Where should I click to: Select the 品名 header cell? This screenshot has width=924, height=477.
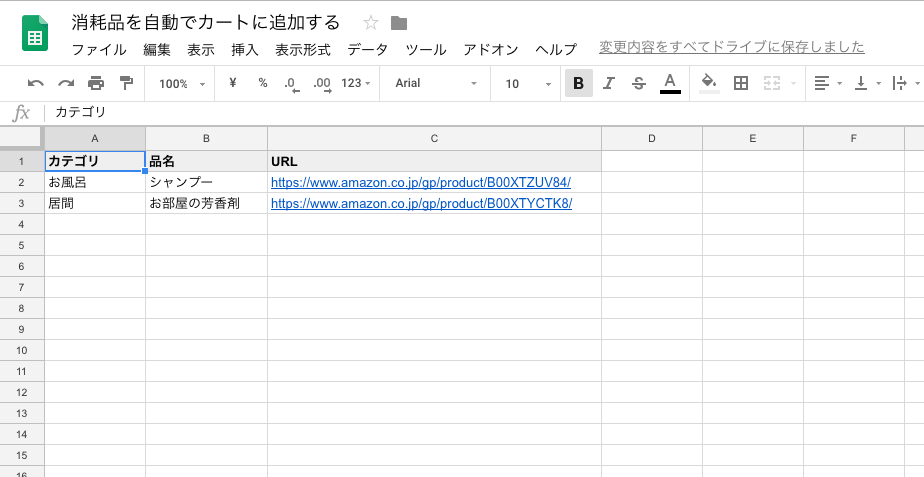[x=206, y=161]
